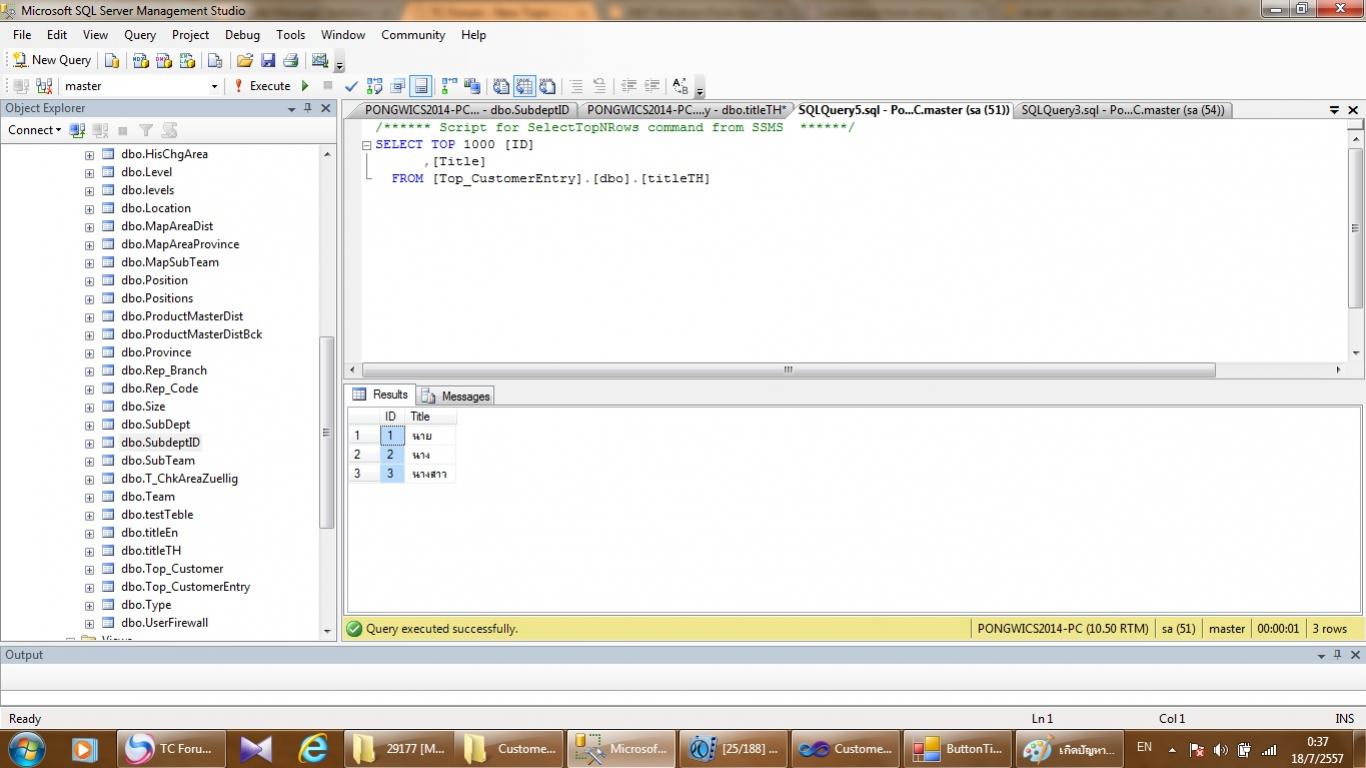Refresh the Object Explorer
The width and height of the screenshot is (1366, 768).
pos(169,130)
